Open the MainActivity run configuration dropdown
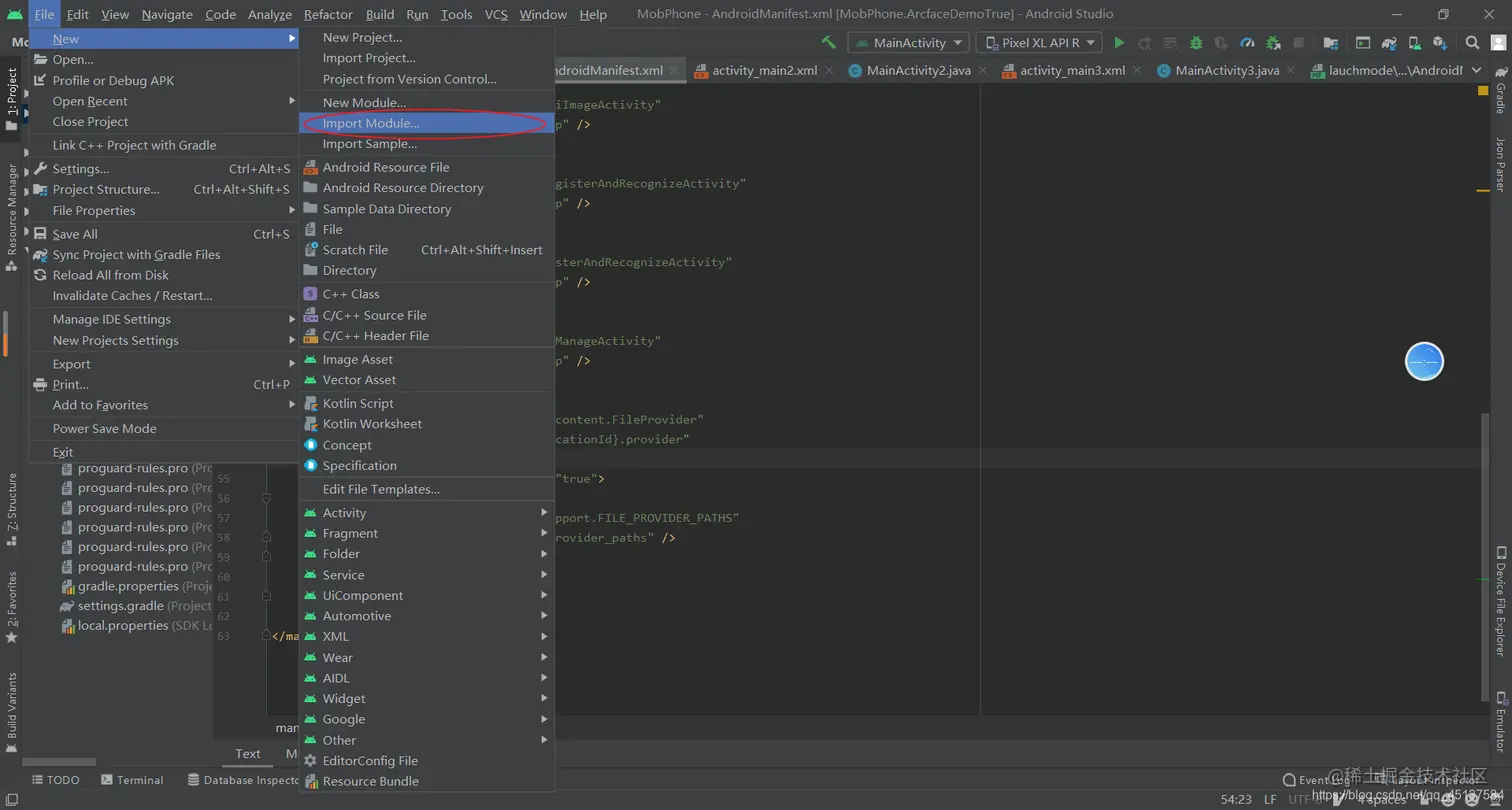The height and width of the screenshot is (810, 1512). point(909,43)
